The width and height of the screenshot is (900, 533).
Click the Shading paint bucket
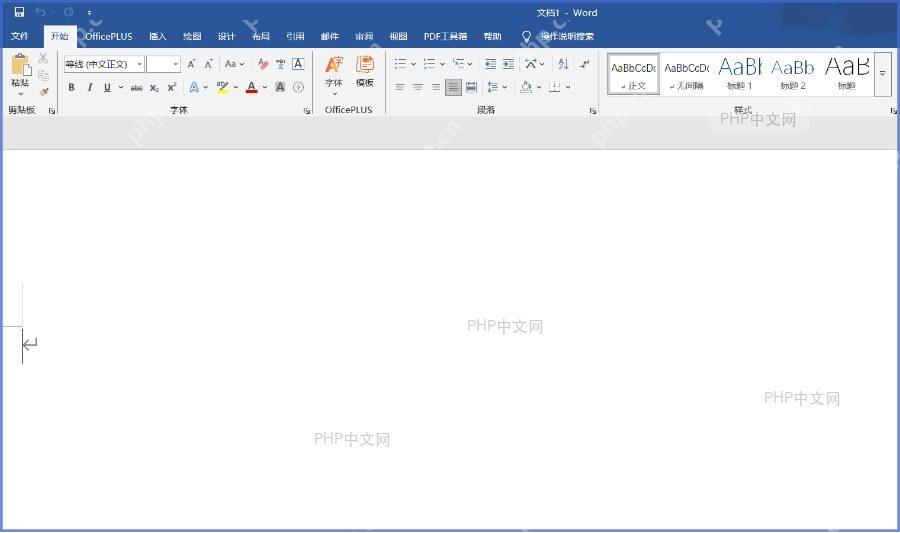click(526, 87)
